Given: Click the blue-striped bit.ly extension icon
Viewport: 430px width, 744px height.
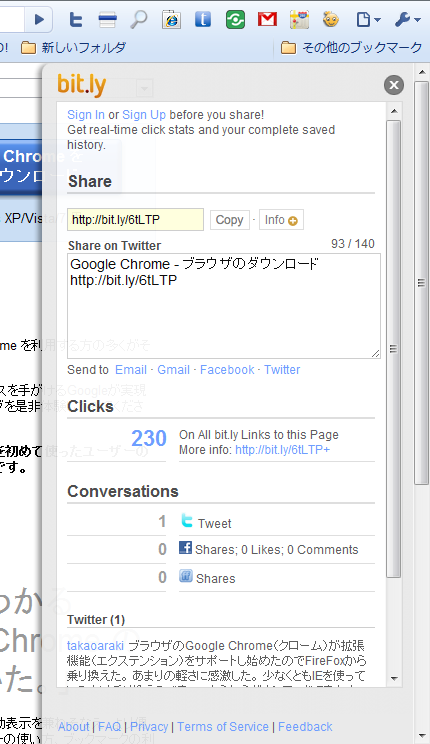Looking at the screenshot, I should [108, 19].
